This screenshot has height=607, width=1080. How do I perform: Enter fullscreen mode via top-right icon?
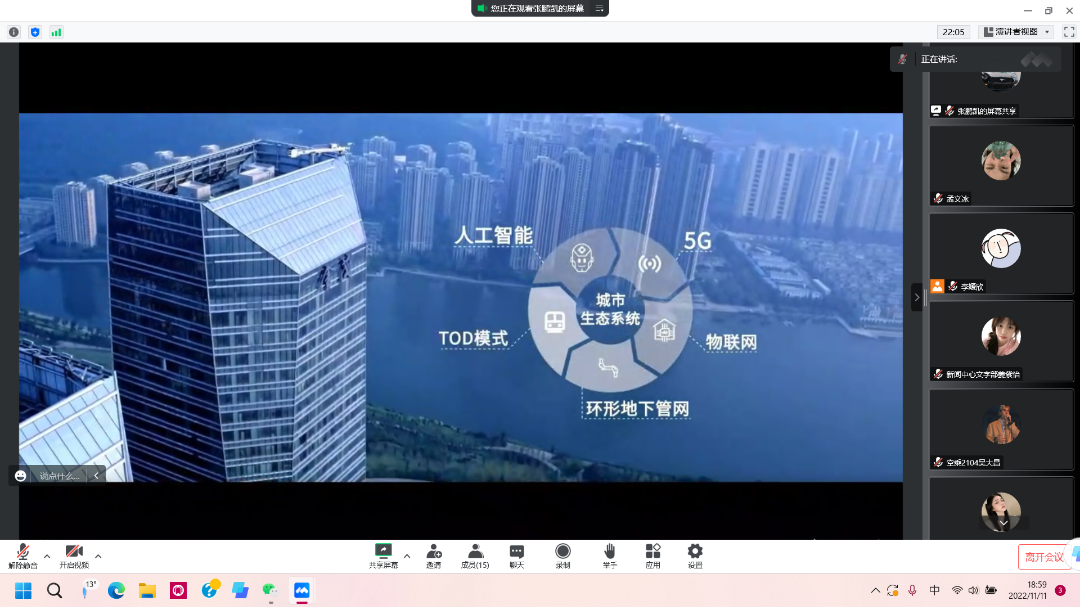point(1068,32)
